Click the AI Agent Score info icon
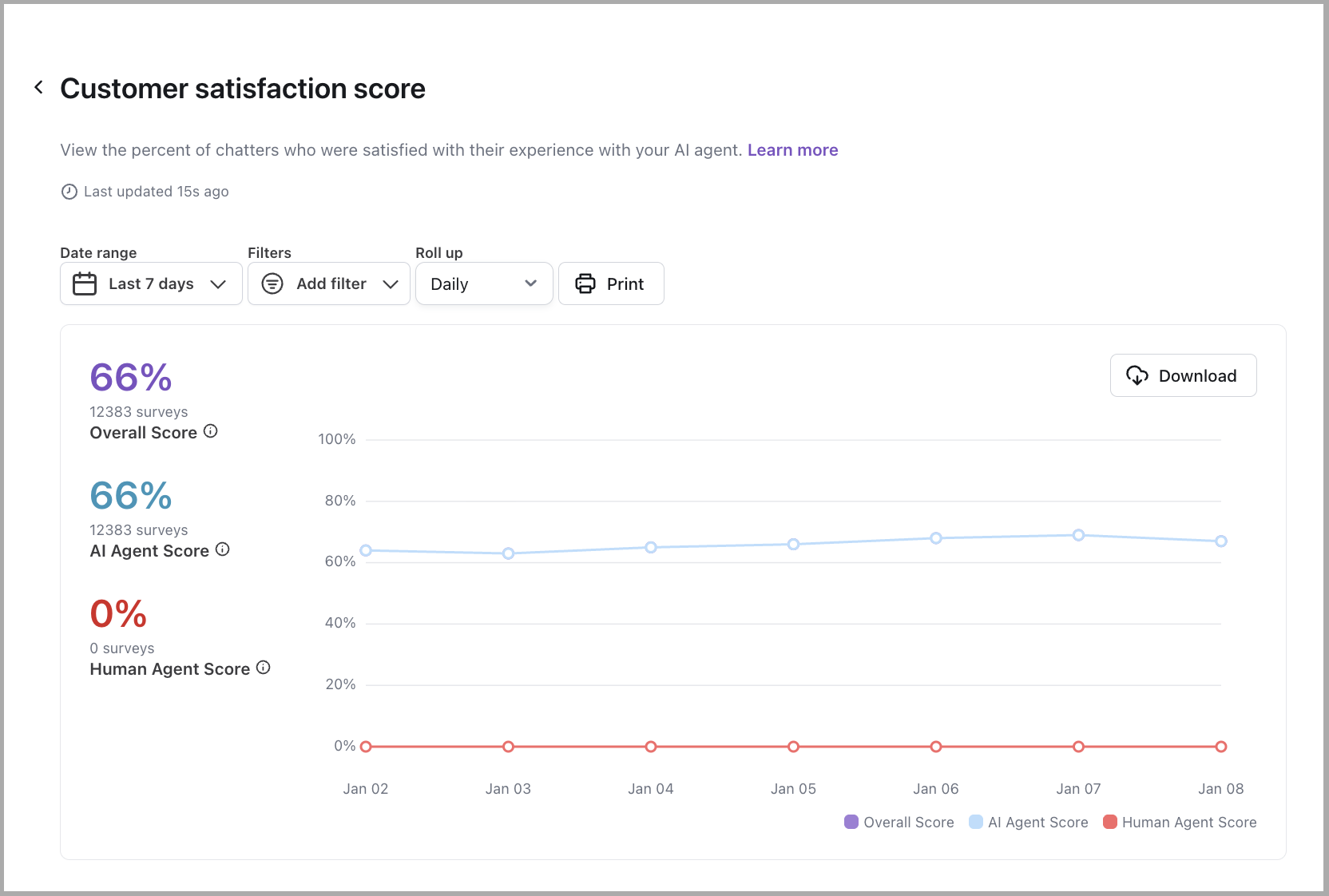The height and width of the screenshot is (896, 1329). pyautogui.click(x=223, y=549)
